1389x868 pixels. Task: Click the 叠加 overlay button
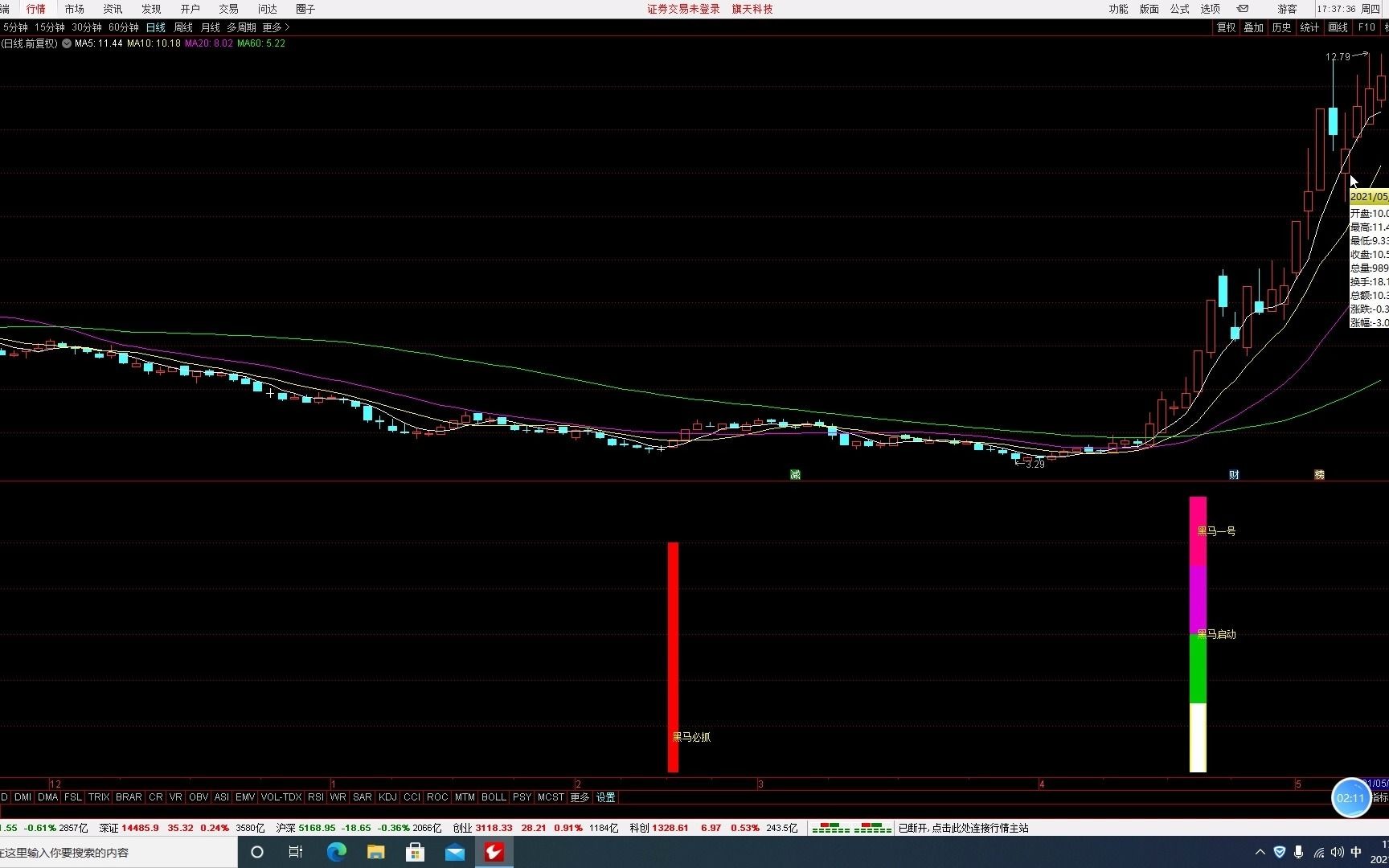pos(1253,27)
